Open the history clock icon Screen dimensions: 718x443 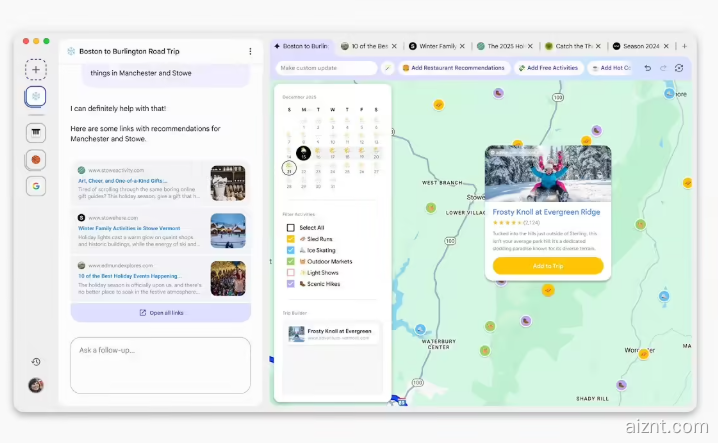[36, 362]
